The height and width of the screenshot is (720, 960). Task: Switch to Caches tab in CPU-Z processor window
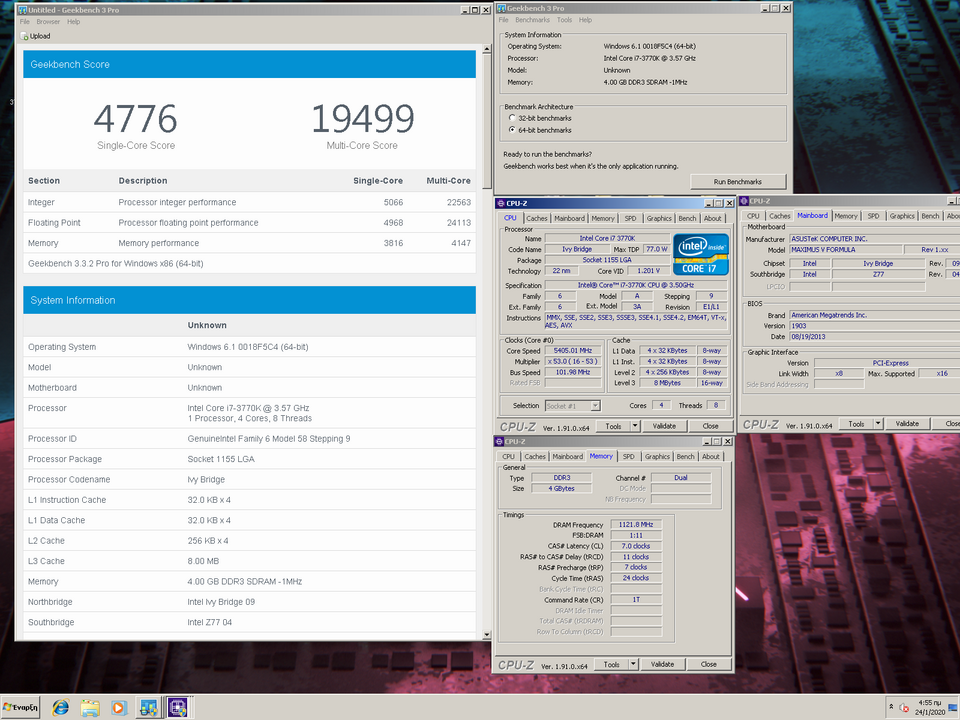tap(536, 218)
